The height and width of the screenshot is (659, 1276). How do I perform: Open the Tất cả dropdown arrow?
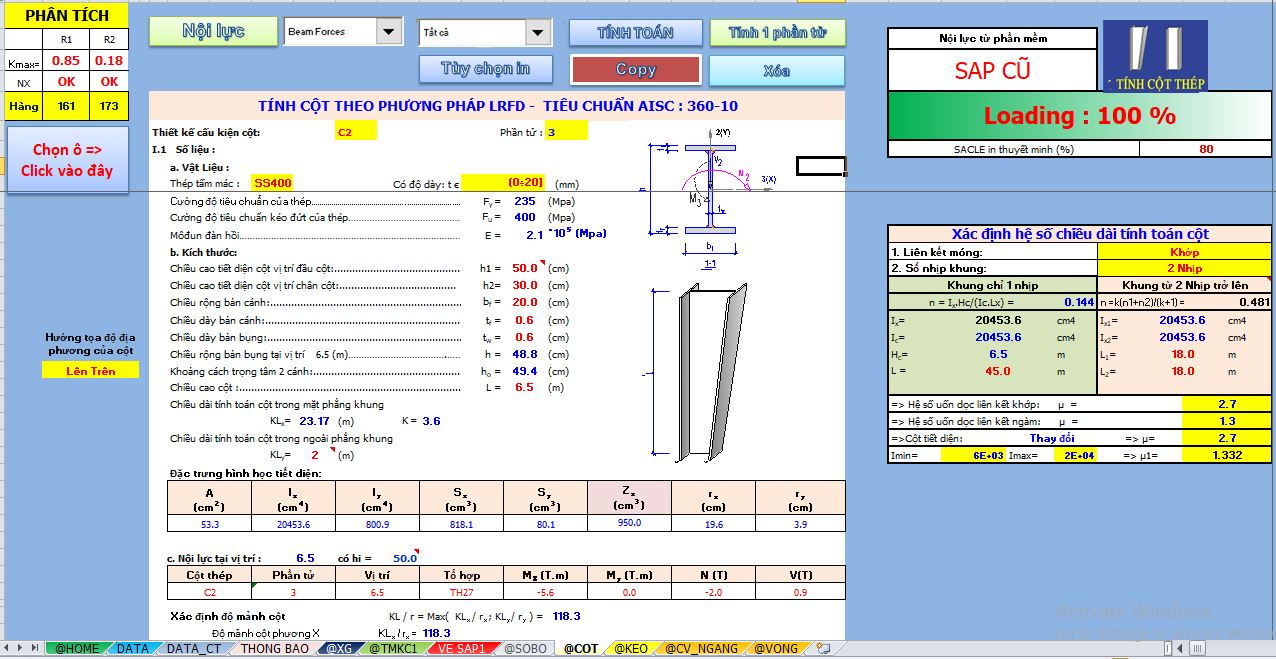click(x=539, y=32)
